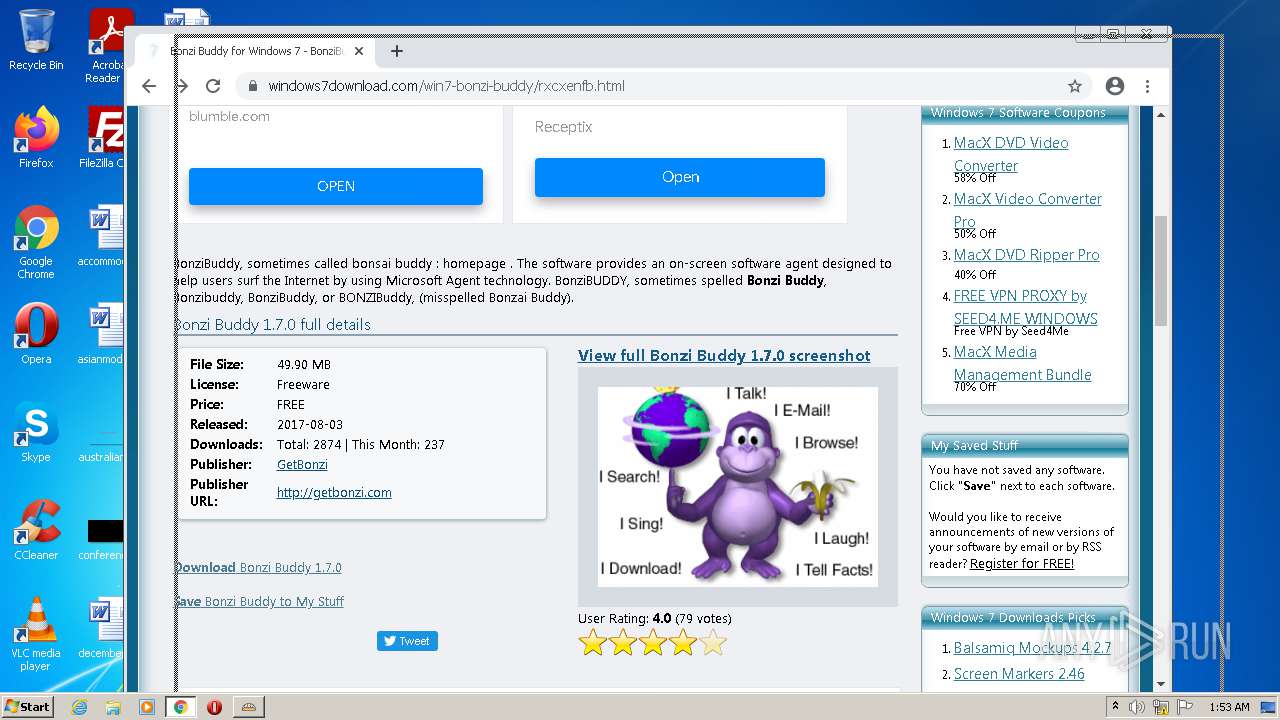The height and width of the screenshot is (720, 1280).
Task: Bookmark this page with the star
Action: [x=1075, y=86]
